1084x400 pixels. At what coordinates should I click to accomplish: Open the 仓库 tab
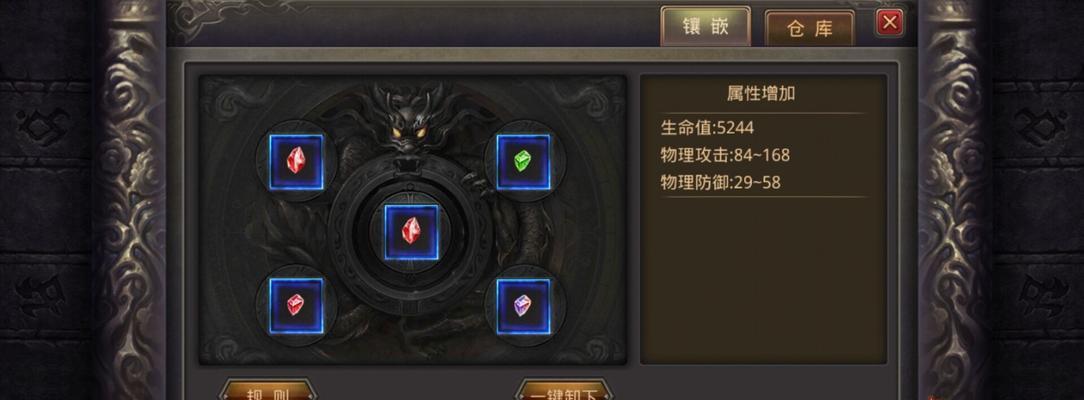(x=810, y=29)
